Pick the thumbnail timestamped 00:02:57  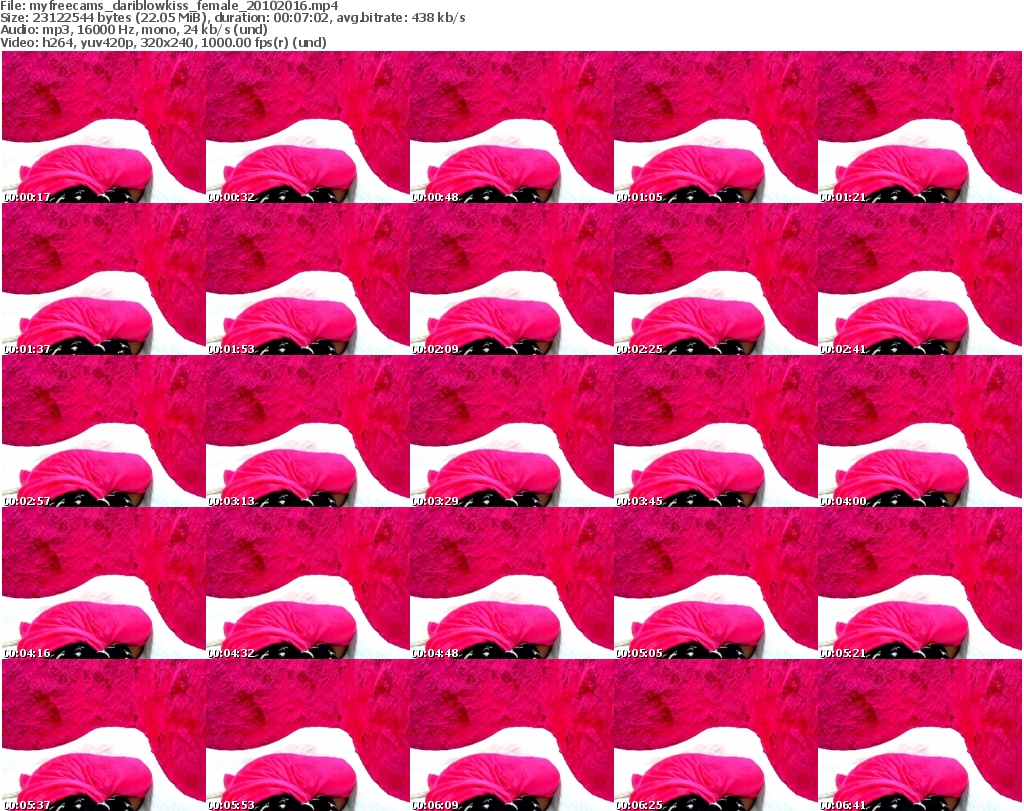tap(104, 431)
